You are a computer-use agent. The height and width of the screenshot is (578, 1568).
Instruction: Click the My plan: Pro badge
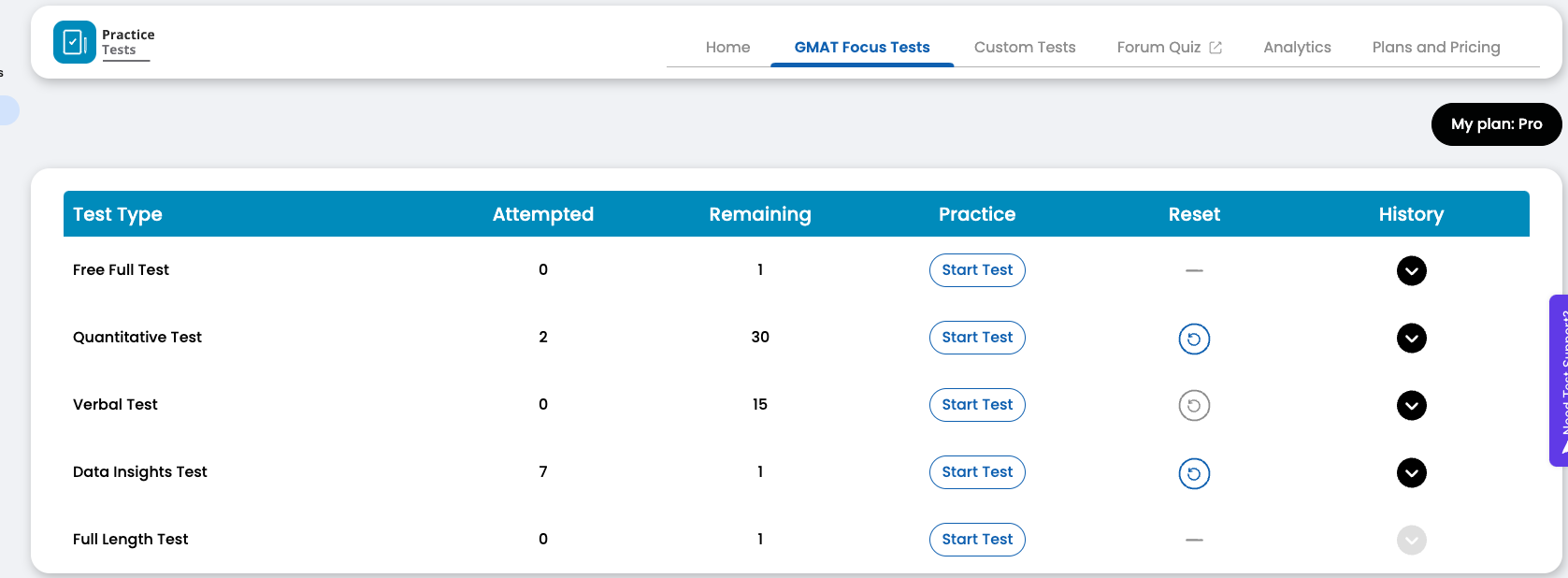pos(1496,124)
